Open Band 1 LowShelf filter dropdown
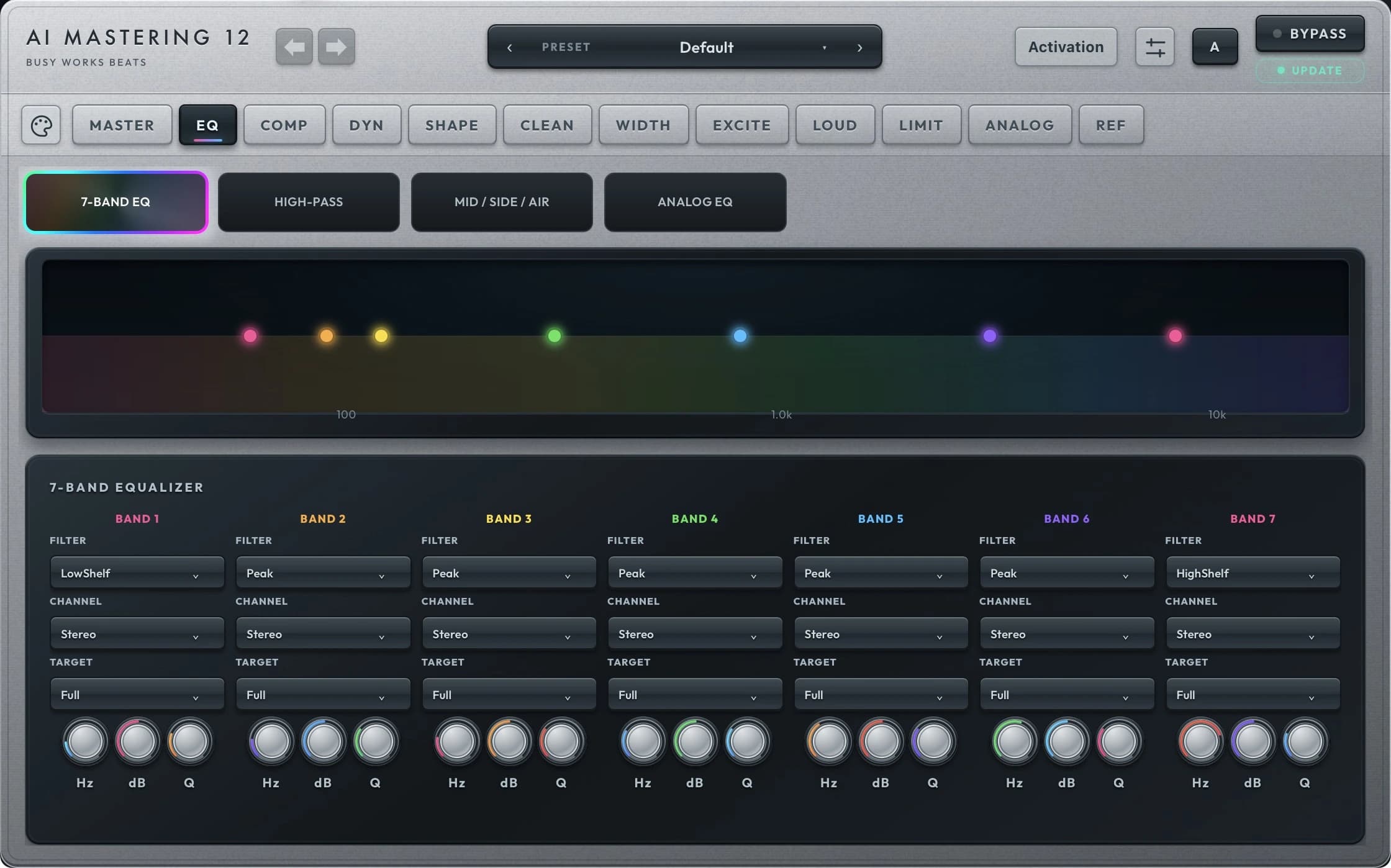This screenshot has width=1391, height=868. [x=137, y=573]
